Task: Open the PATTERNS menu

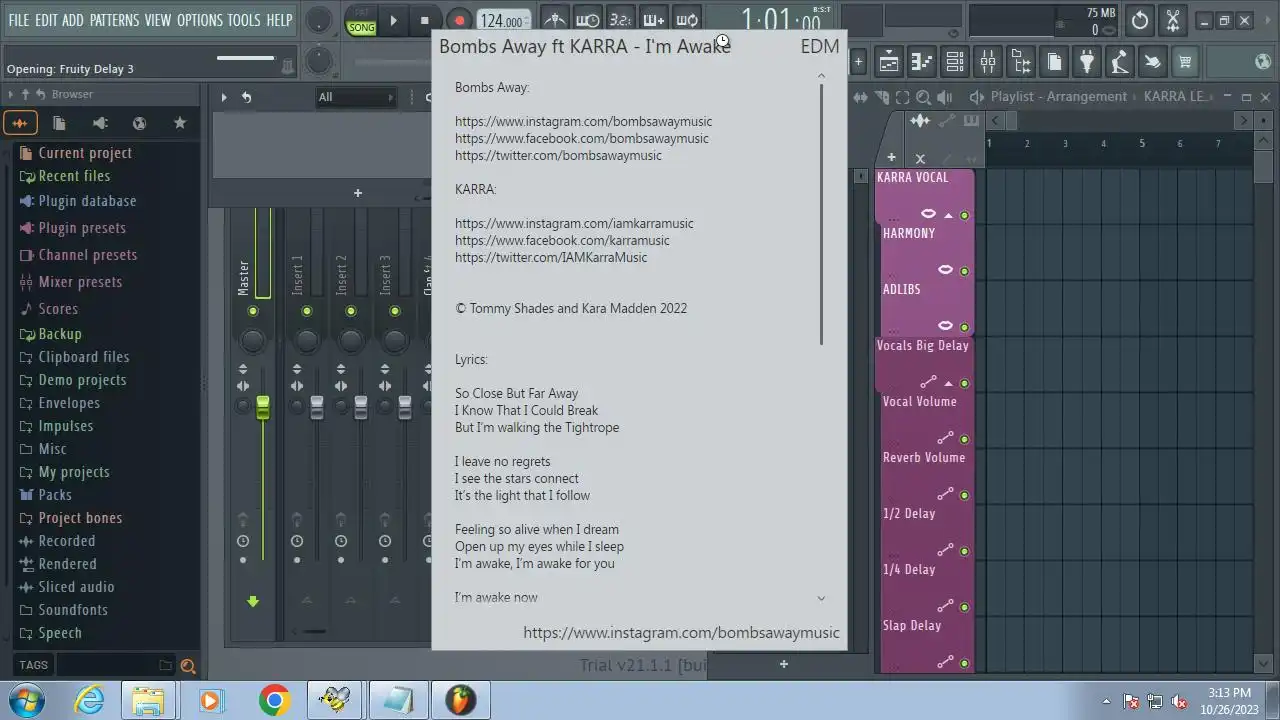Action: [x=114, y=20]
